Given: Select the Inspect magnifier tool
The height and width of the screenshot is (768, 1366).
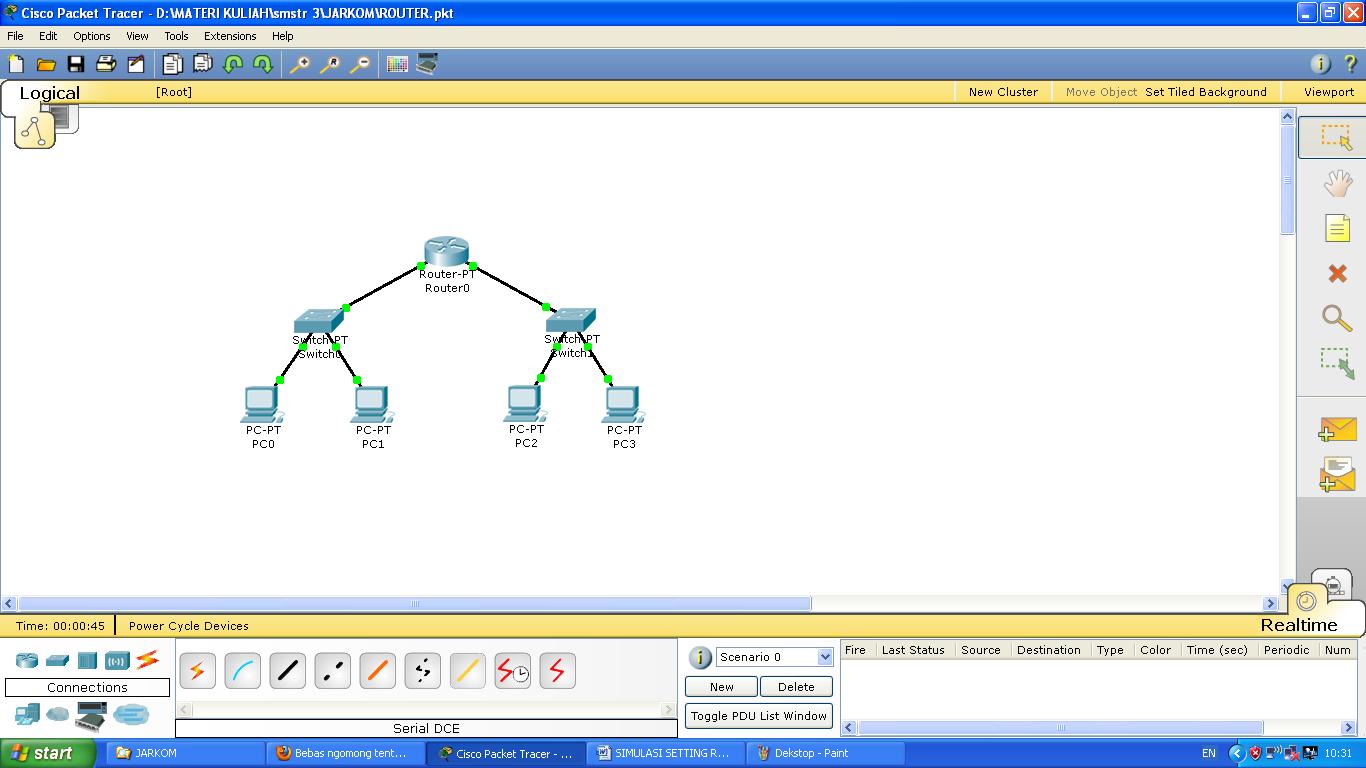Looking at the screenshot, I should (x=1337, y=320).
